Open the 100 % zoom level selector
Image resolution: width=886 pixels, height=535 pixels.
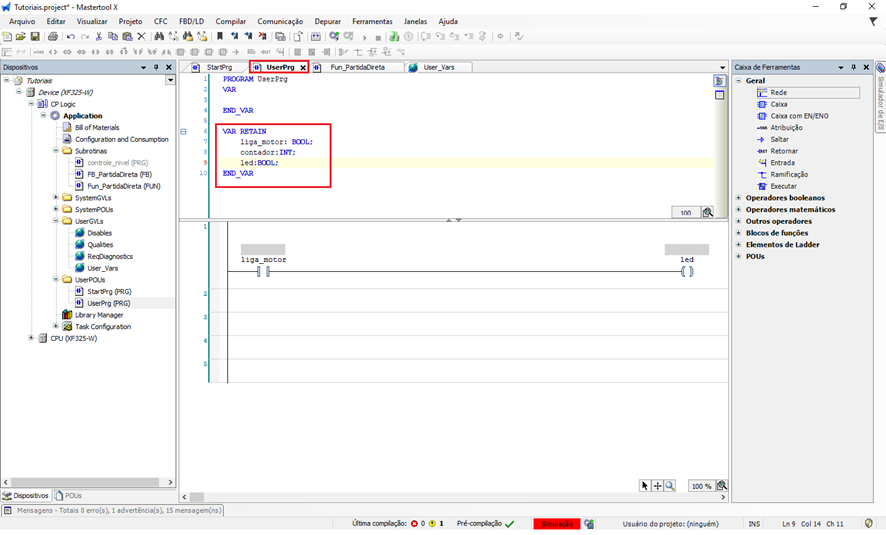702,486
